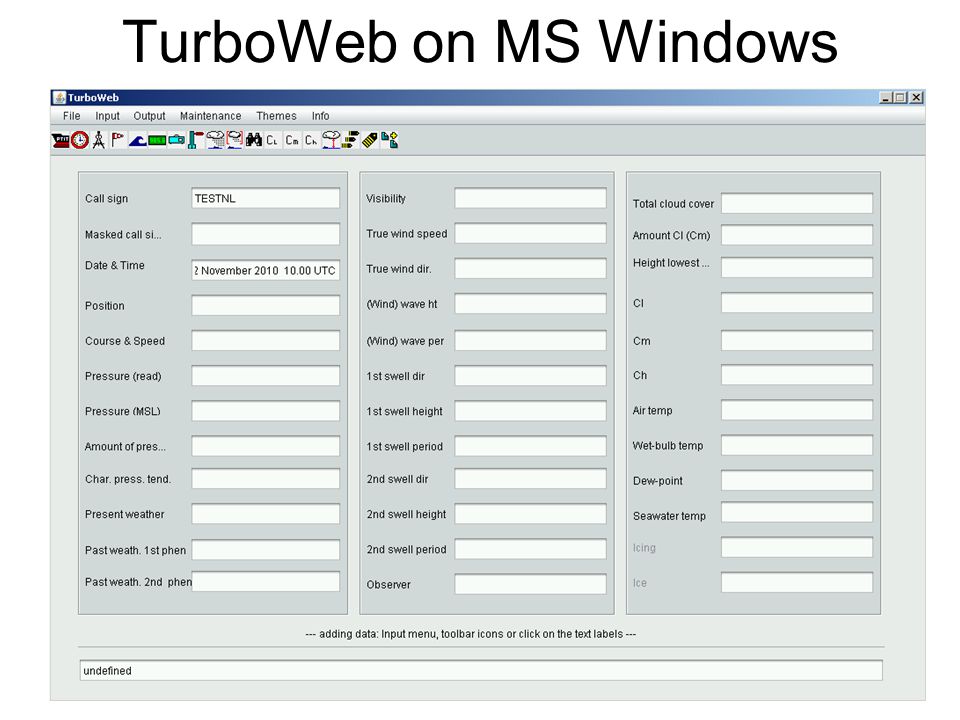Click the Visibility input field
The image size is (960, 720).
point(530,198)
